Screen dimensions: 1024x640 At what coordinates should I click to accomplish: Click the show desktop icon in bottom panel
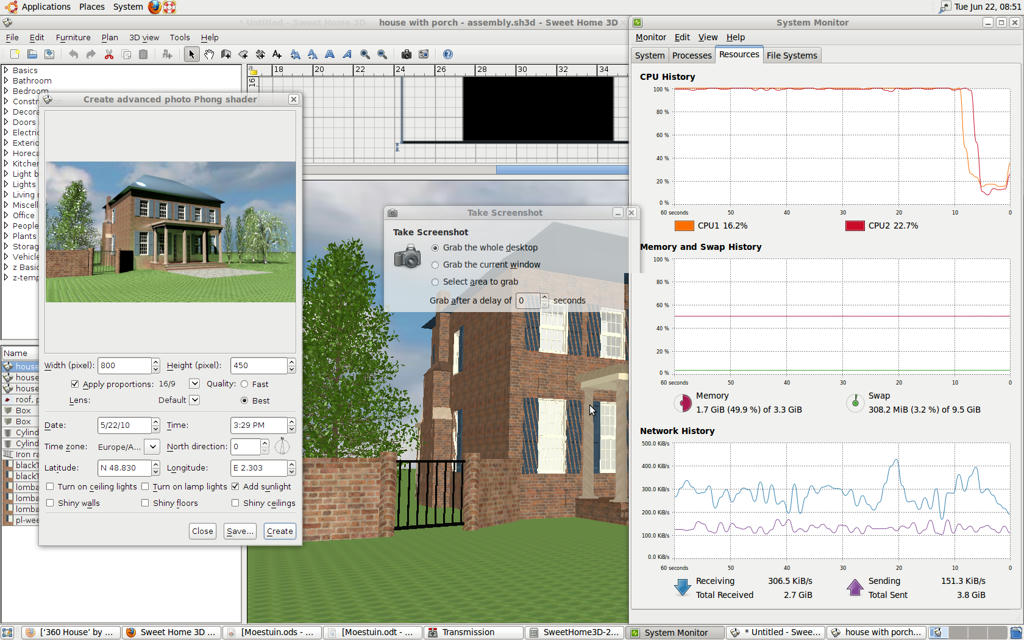point(7,632)
